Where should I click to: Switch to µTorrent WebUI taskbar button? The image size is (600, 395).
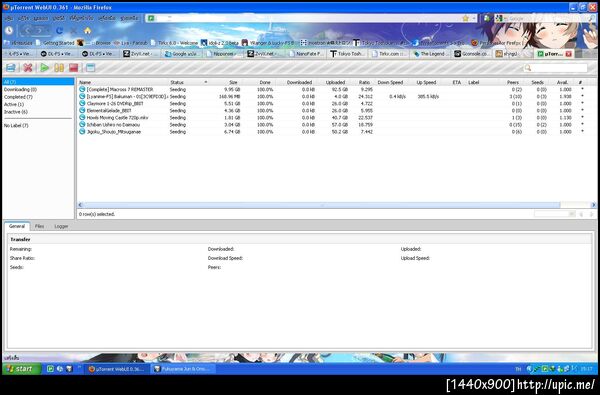(x=116, y=369)
